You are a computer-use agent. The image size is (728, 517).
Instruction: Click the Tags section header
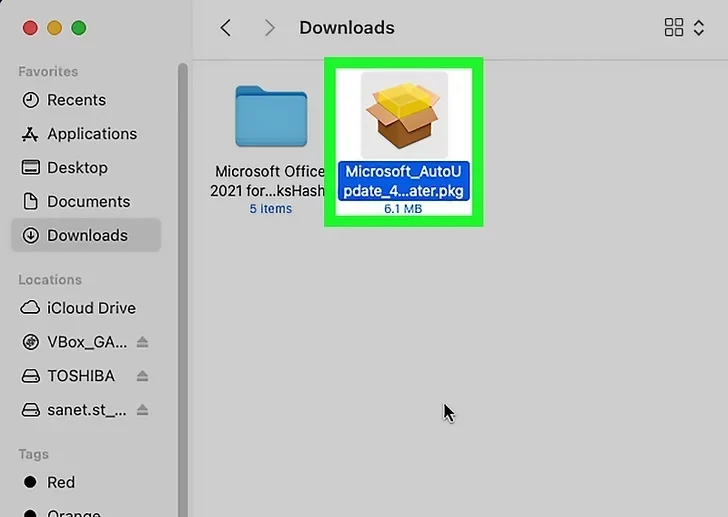click(33, 454)
